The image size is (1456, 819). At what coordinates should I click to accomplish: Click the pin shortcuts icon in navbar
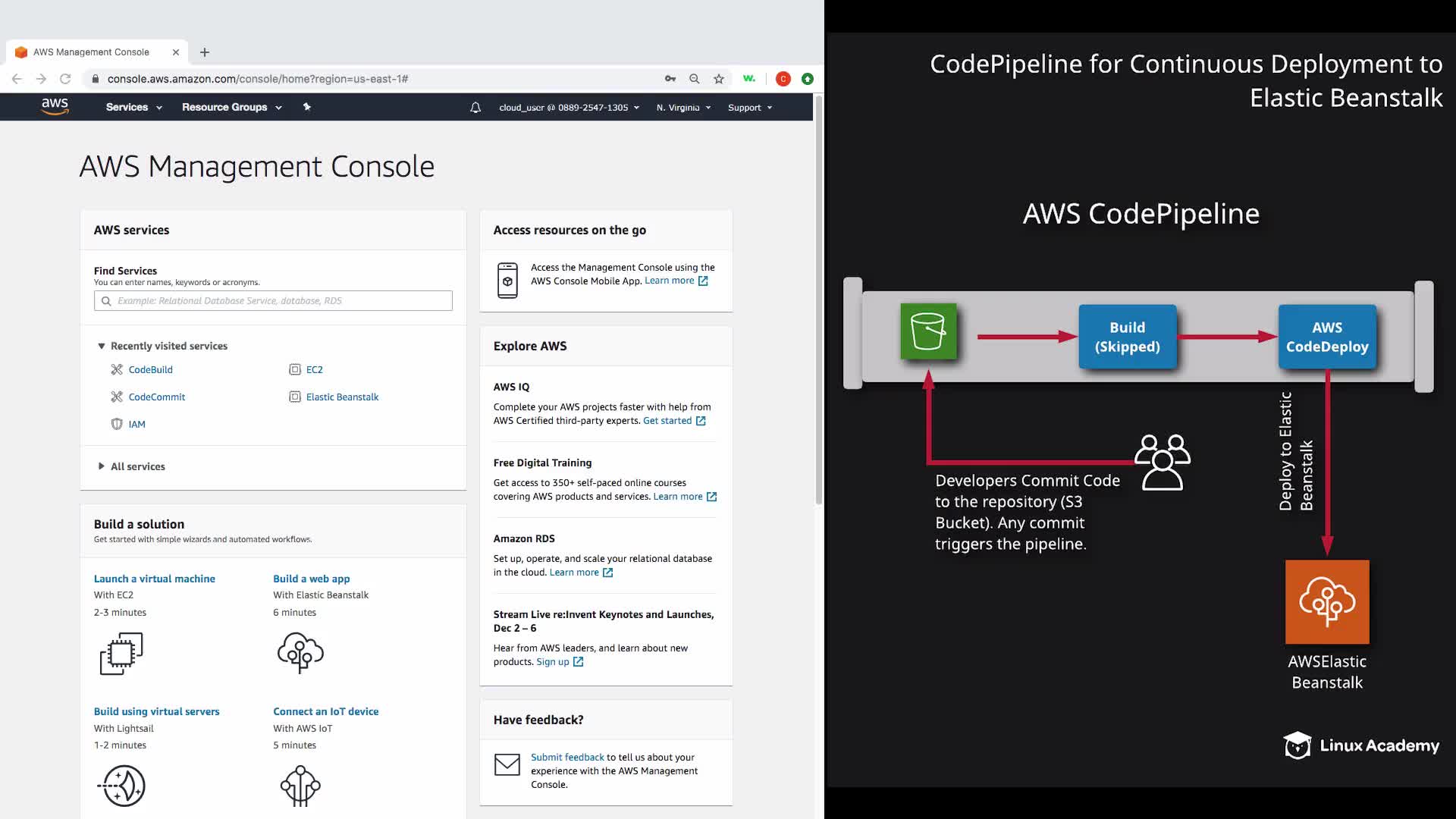point(307,107)
